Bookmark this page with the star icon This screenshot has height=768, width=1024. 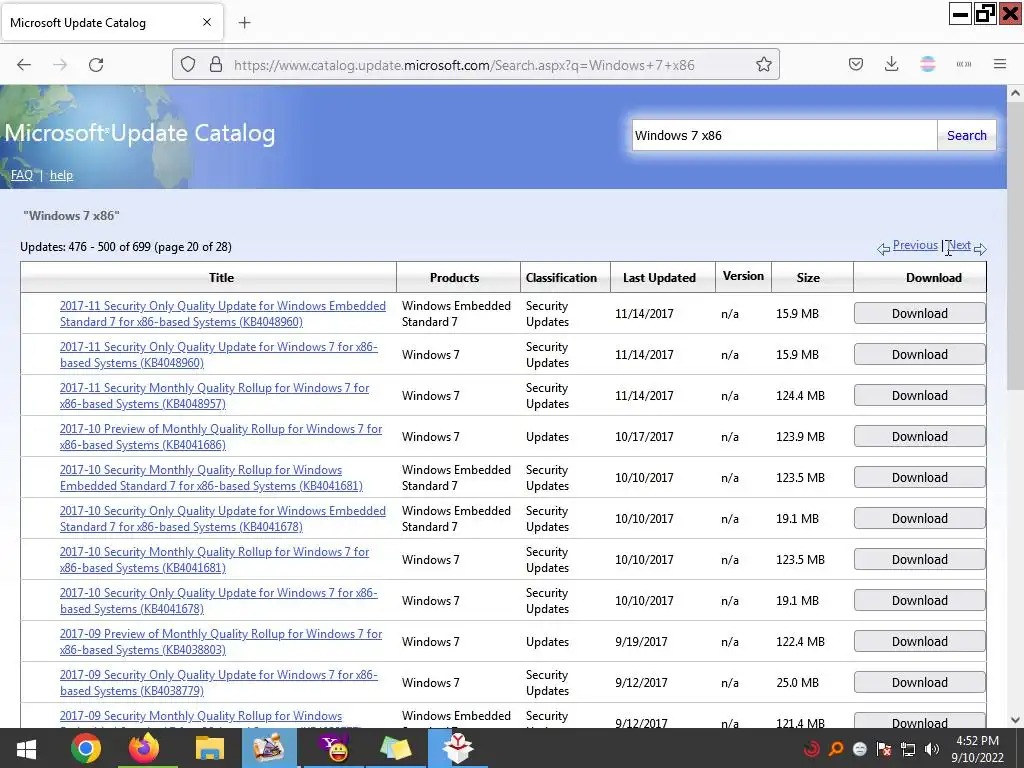(x=763, y=65)
